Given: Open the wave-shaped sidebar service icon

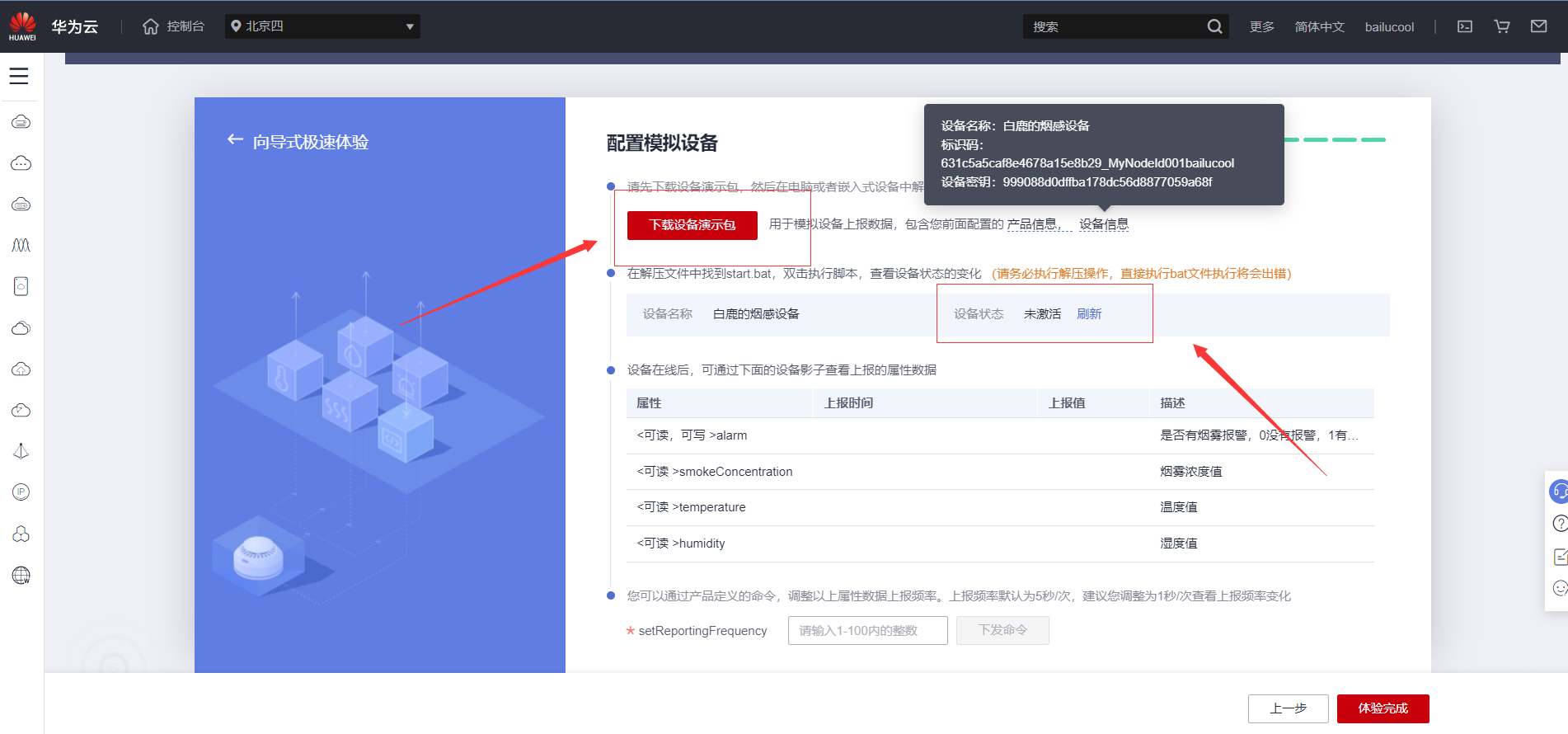Looking at the screenshot, I should pyautogui.click(x=21, y=245).
